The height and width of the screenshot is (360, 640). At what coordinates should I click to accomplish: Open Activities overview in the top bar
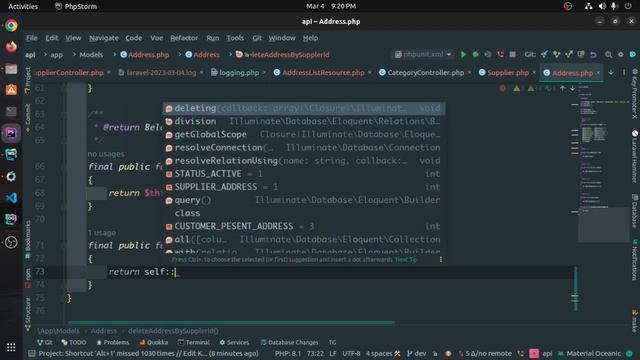tap(23, 6)
